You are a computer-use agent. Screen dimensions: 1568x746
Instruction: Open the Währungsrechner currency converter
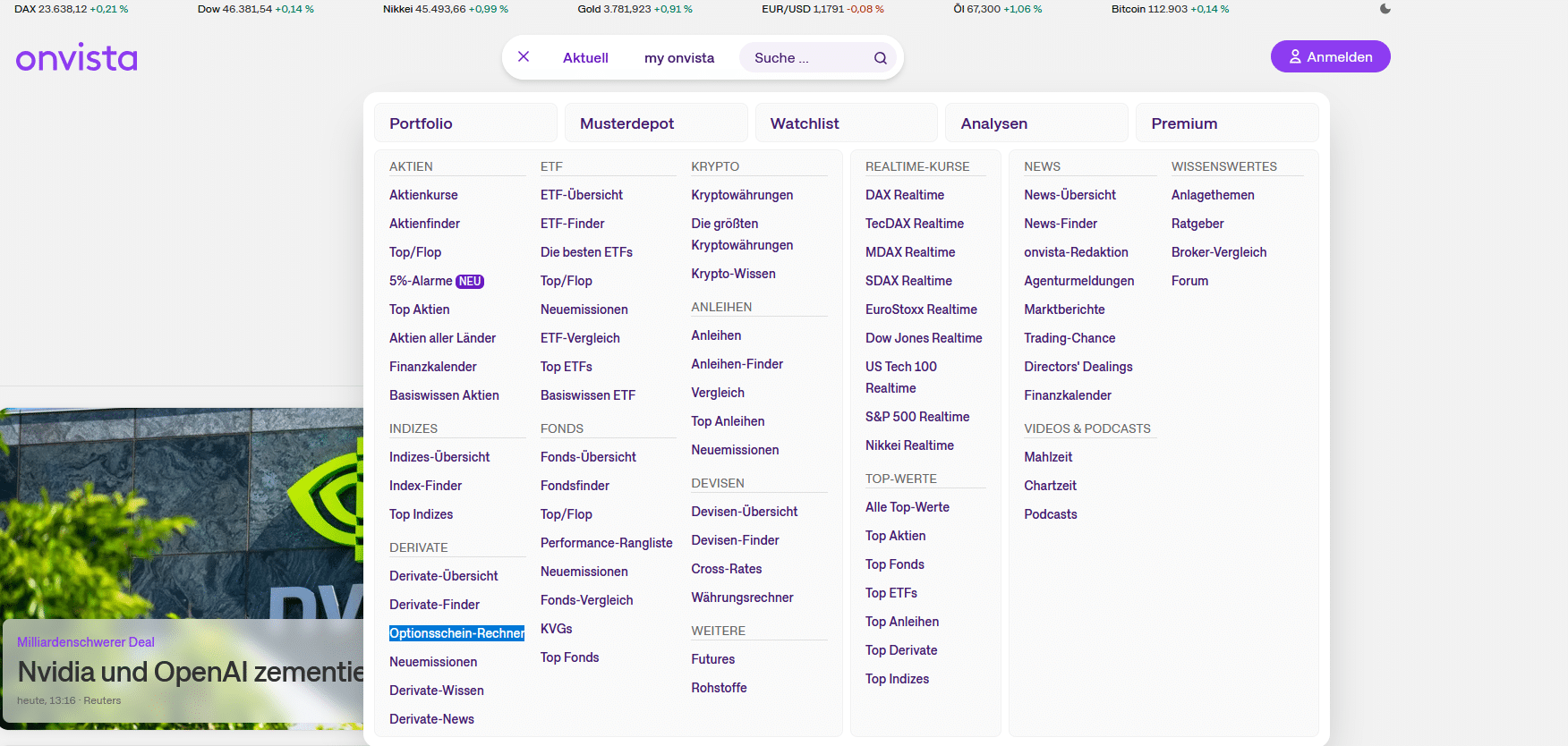pos(742,598)
